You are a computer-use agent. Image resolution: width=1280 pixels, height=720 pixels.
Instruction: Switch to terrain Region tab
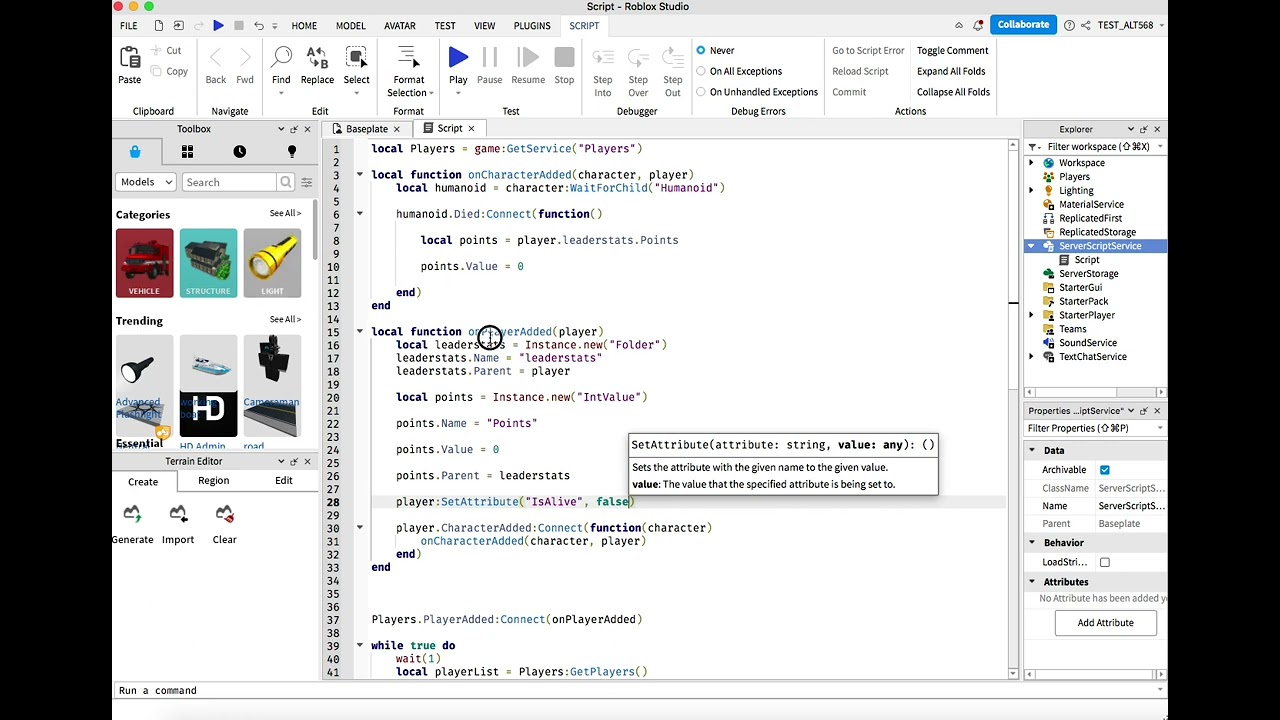coord(213,481)
